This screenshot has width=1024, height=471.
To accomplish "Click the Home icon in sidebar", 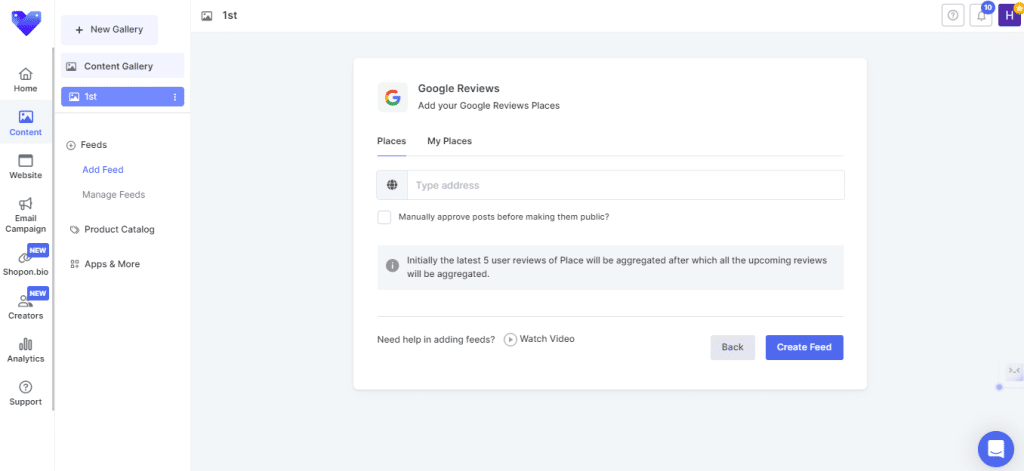I will click(26, 74).
